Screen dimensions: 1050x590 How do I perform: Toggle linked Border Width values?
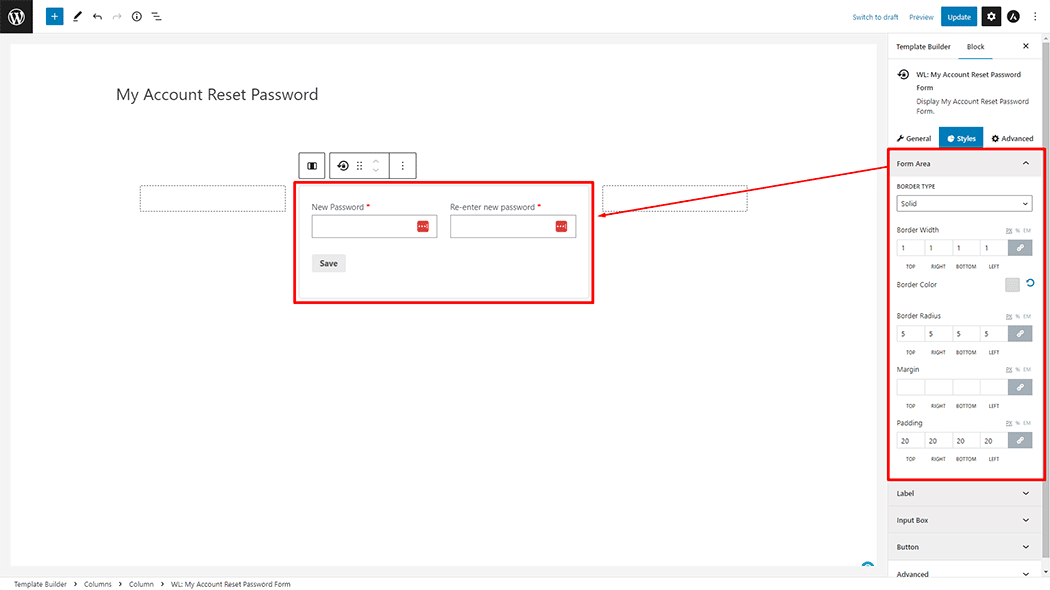click(x=1020, y=248)
